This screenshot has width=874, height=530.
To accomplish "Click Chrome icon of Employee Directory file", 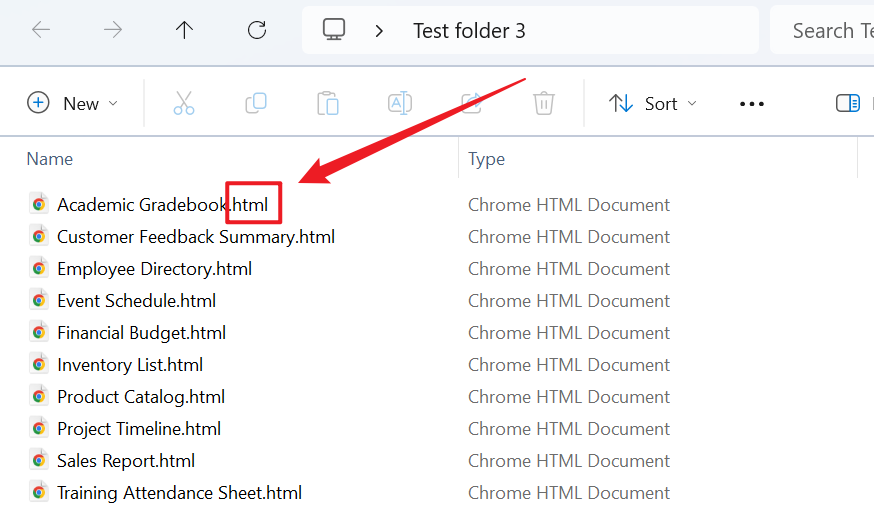I will [38, 268].
